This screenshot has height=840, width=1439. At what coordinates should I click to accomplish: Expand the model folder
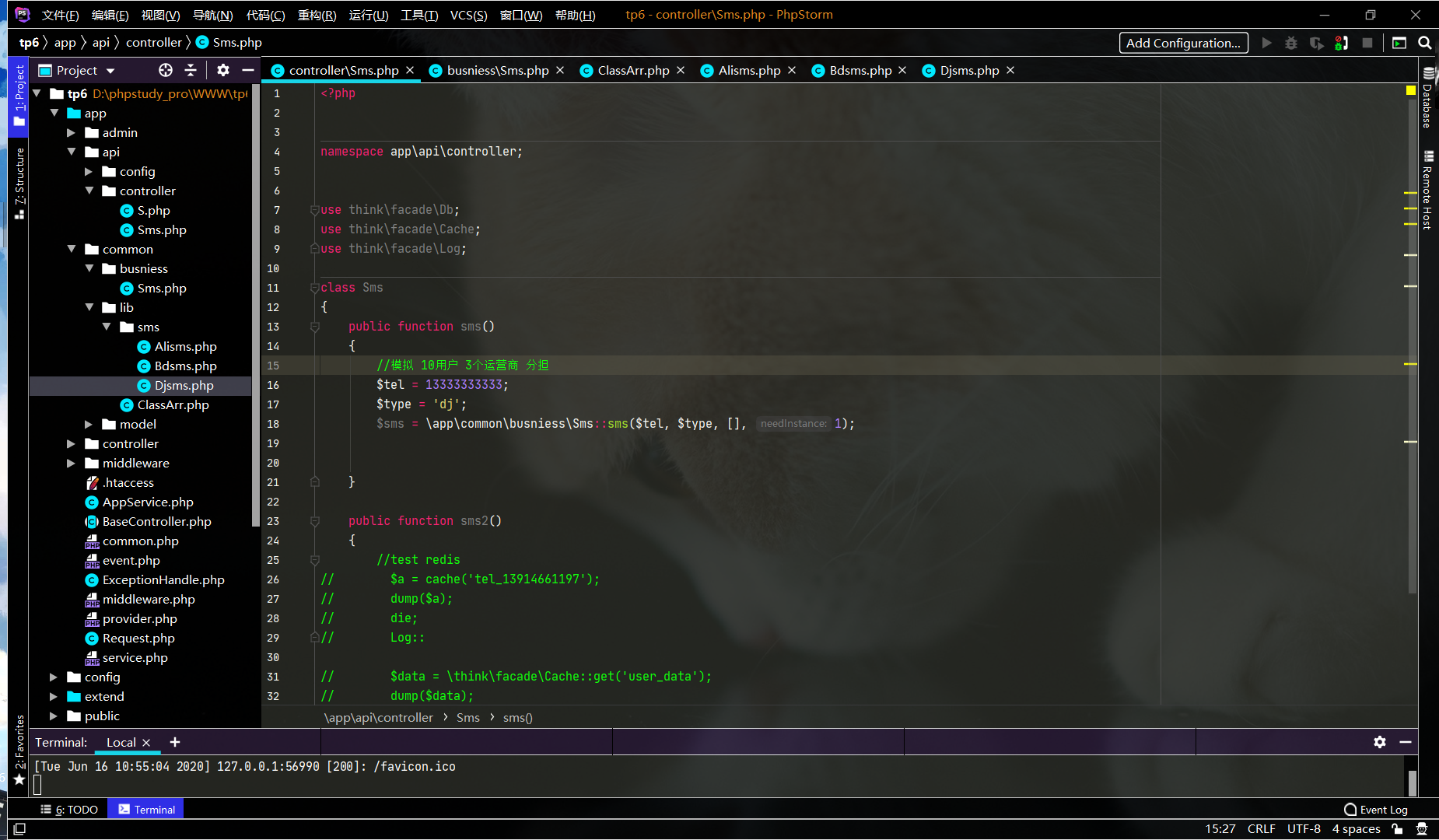(89, 424)
